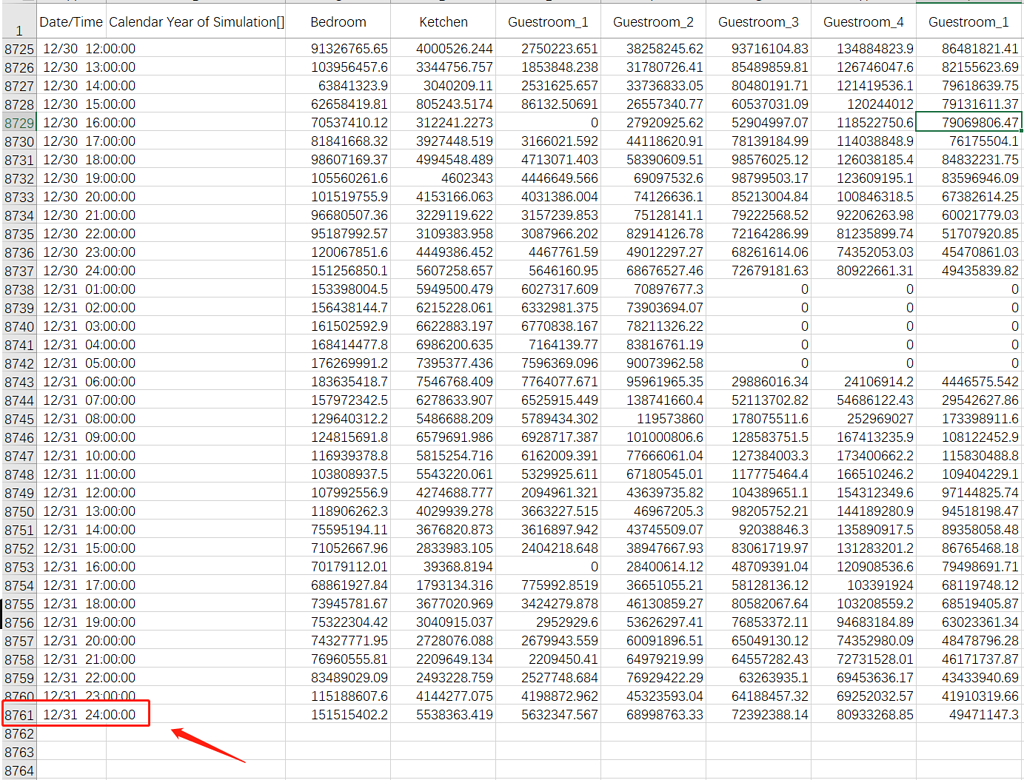Click the active cell 79069806.47
Screen dimensions: 1024x780
(x=969, y=122)
